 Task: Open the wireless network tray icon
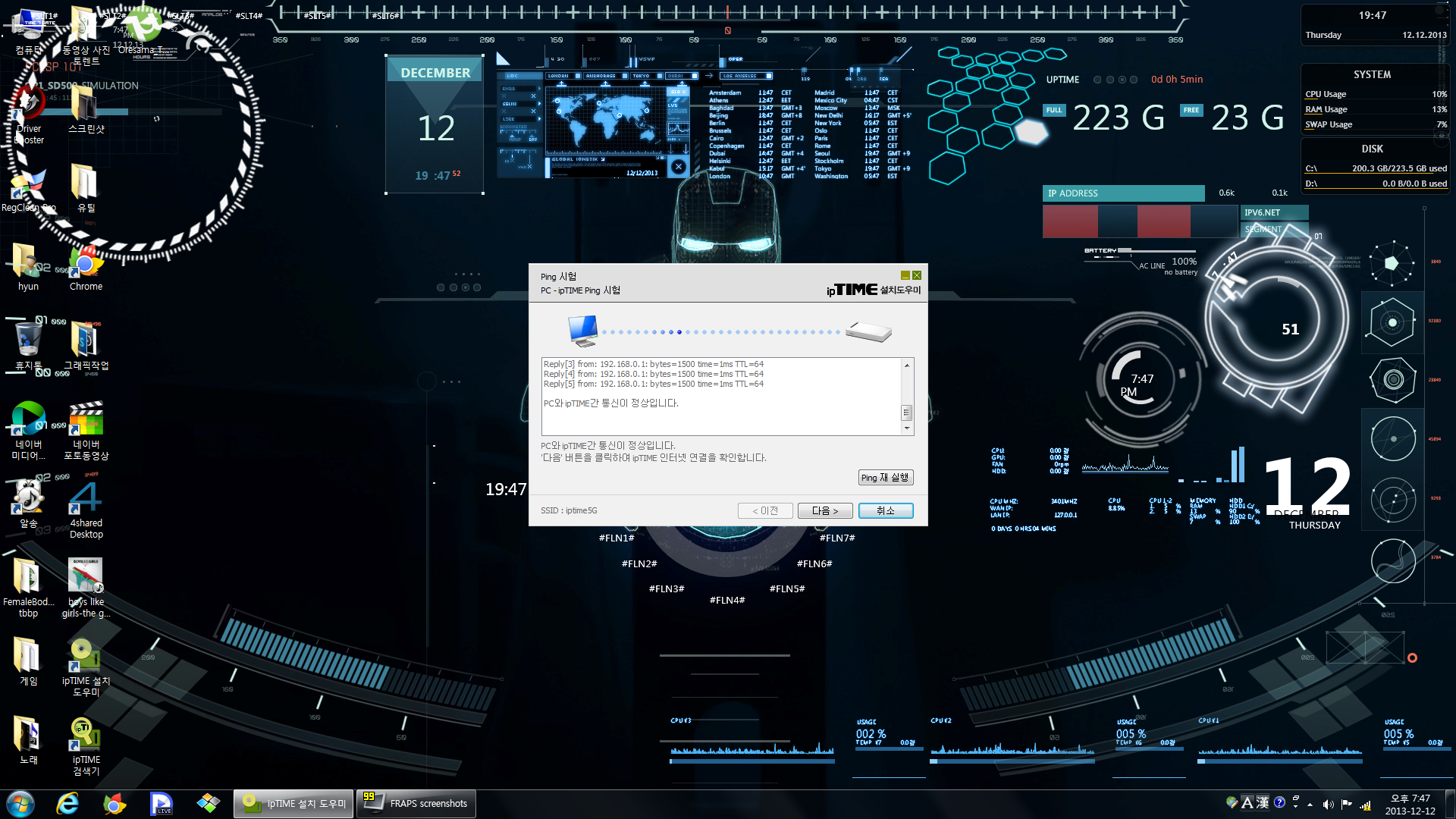1366,805
